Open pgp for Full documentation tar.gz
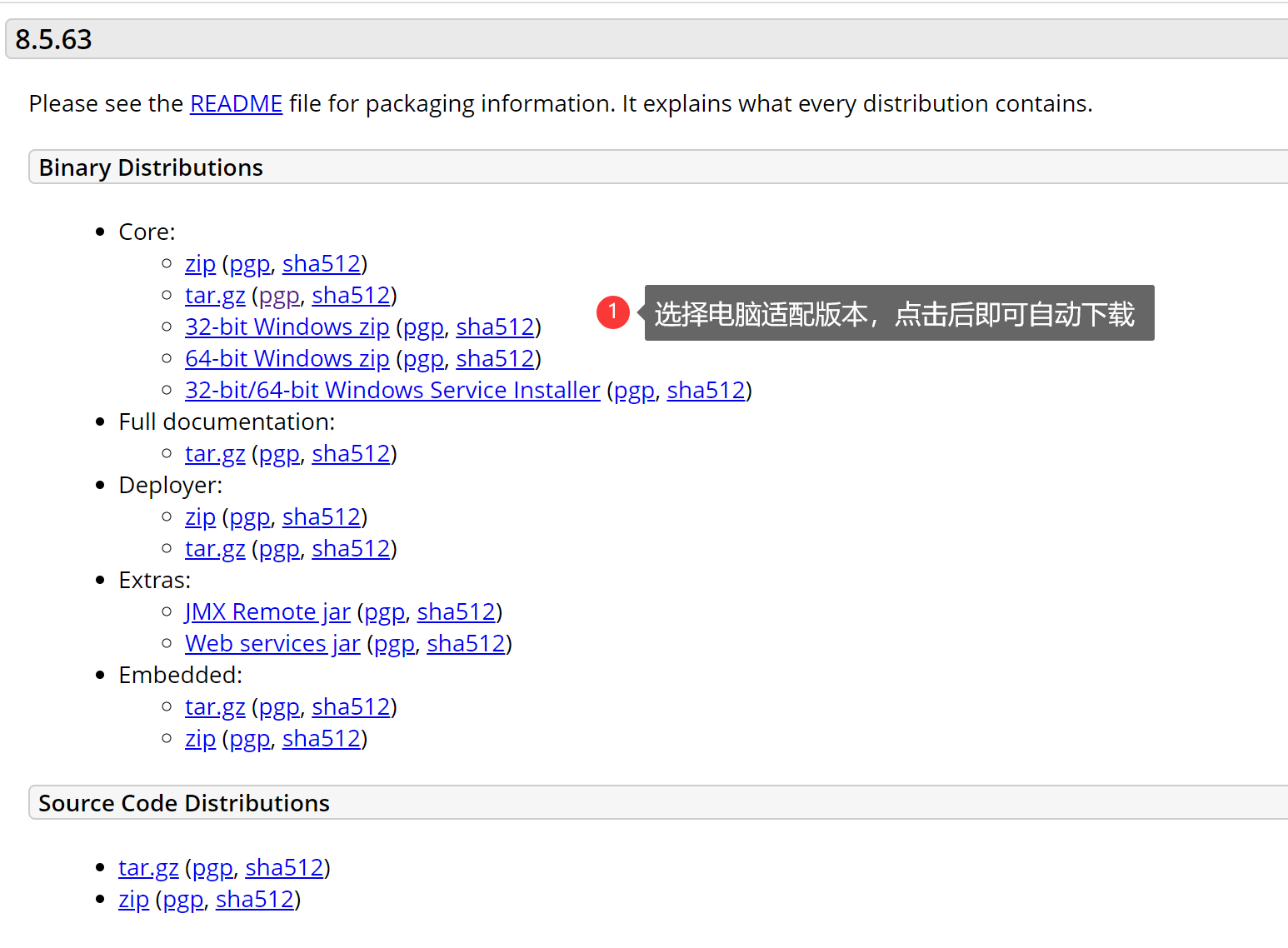 [279, 454]
